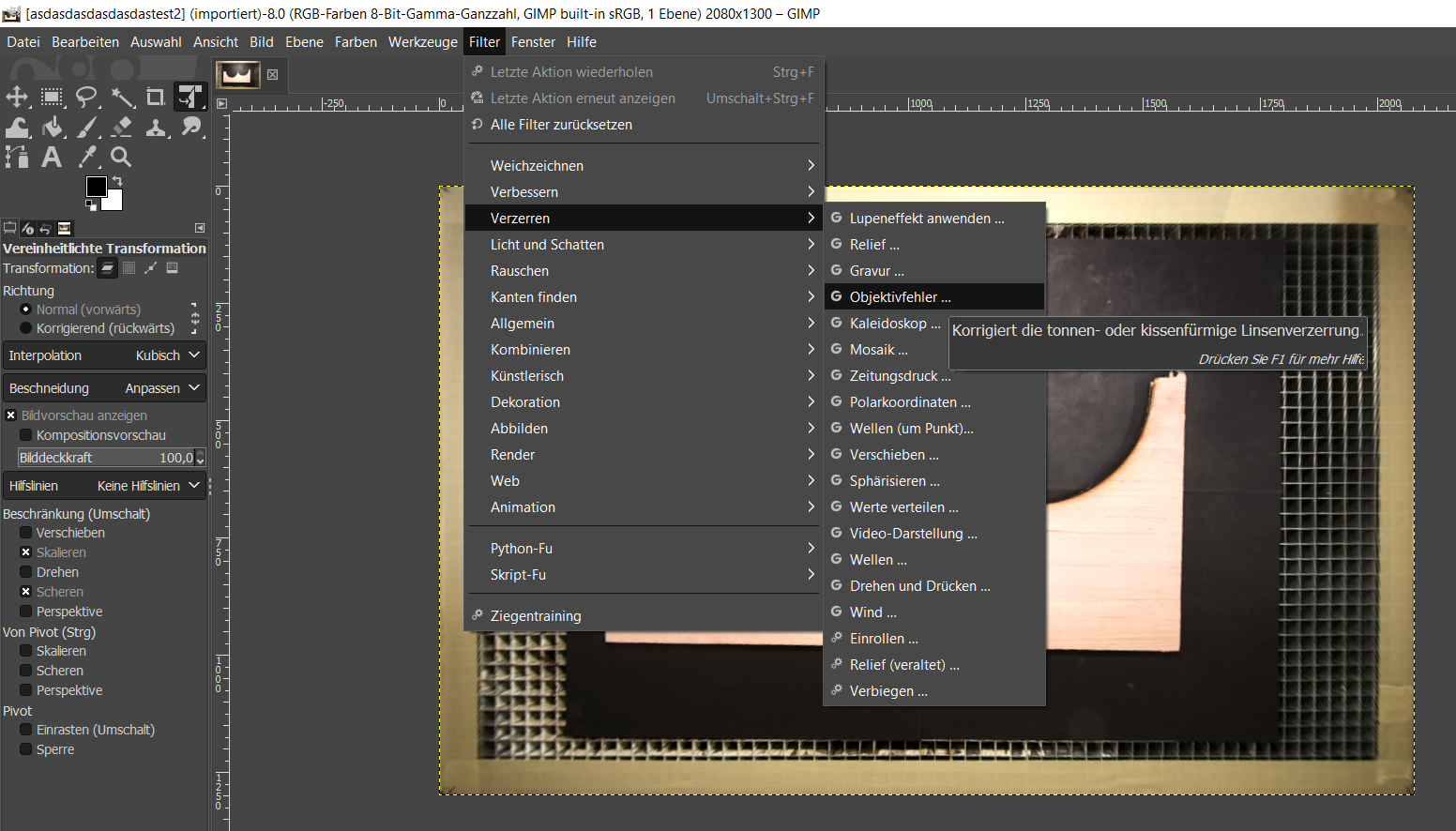1456x831 pixels.
Task: Click Objektivfehler in the Verzerren submenu
Action: tap(900, 297)
